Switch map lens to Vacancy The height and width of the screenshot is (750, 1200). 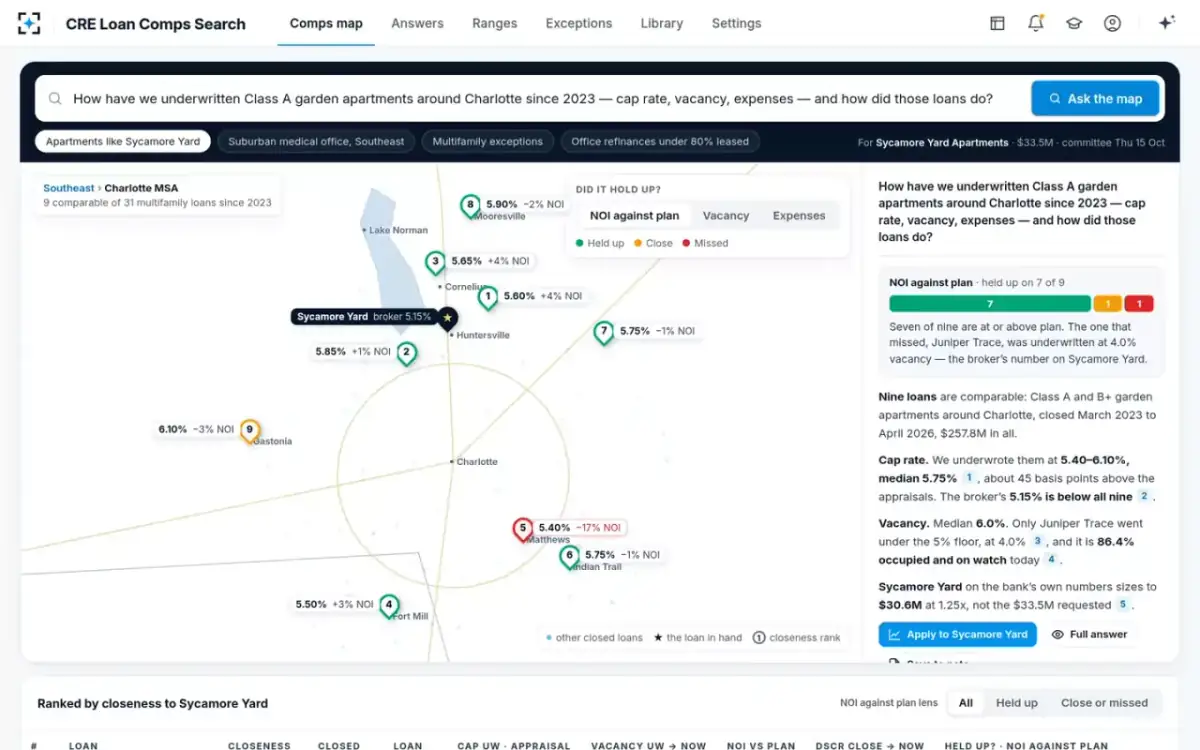tap(726, 216)
